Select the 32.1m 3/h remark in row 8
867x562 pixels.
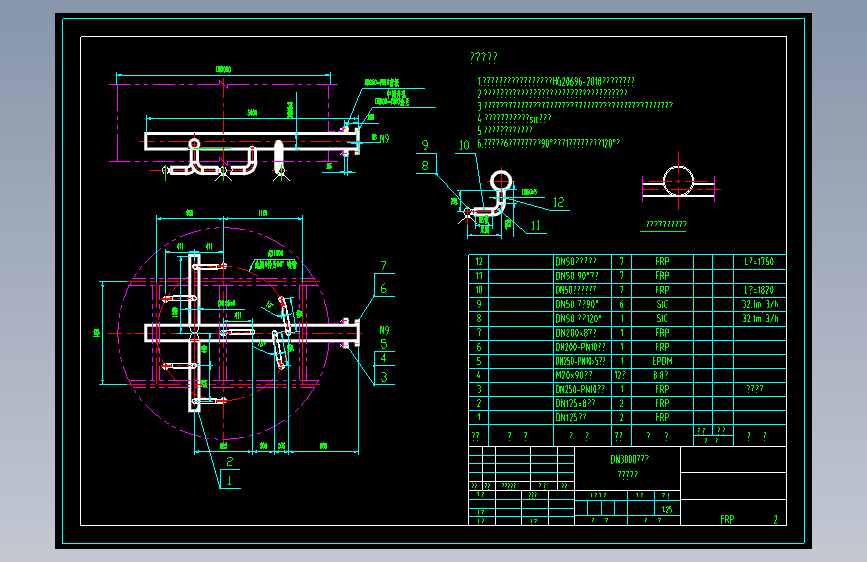coord(760,319)
